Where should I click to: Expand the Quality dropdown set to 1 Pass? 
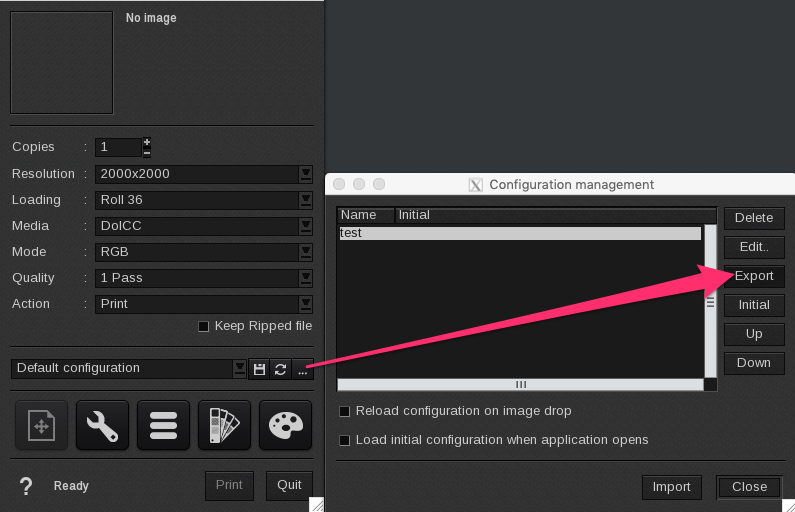(306, 278)
